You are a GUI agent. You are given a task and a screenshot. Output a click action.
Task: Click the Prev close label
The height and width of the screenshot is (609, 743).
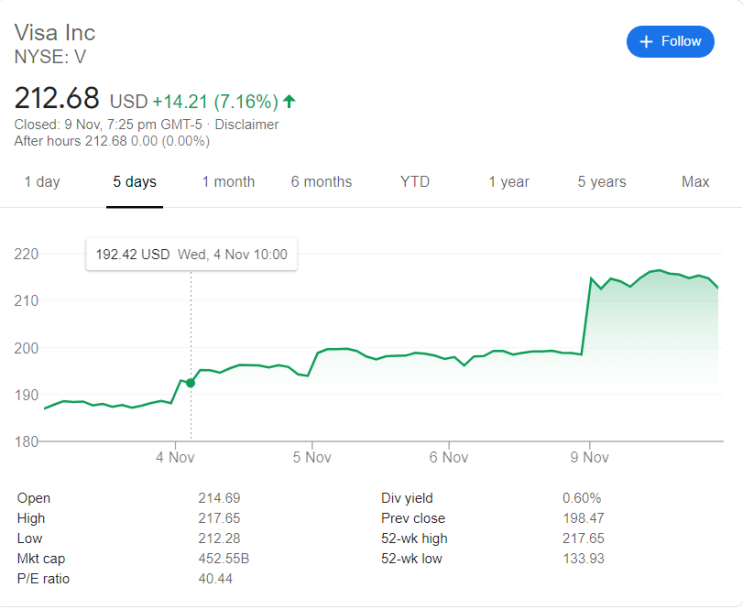pyautogui.click(x=413, y=518)
